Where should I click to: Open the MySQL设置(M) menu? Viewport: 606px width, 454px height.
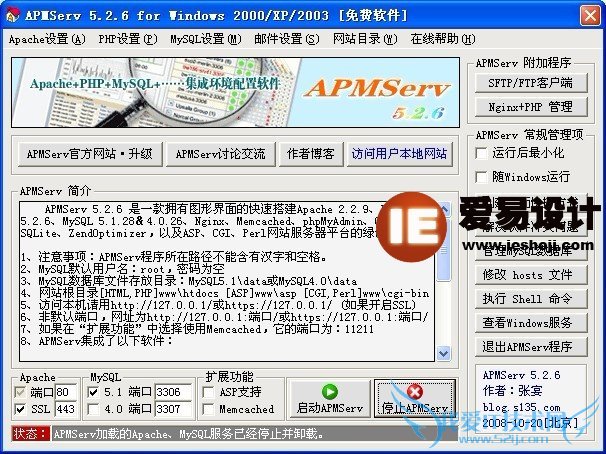[x=206, y=39]
